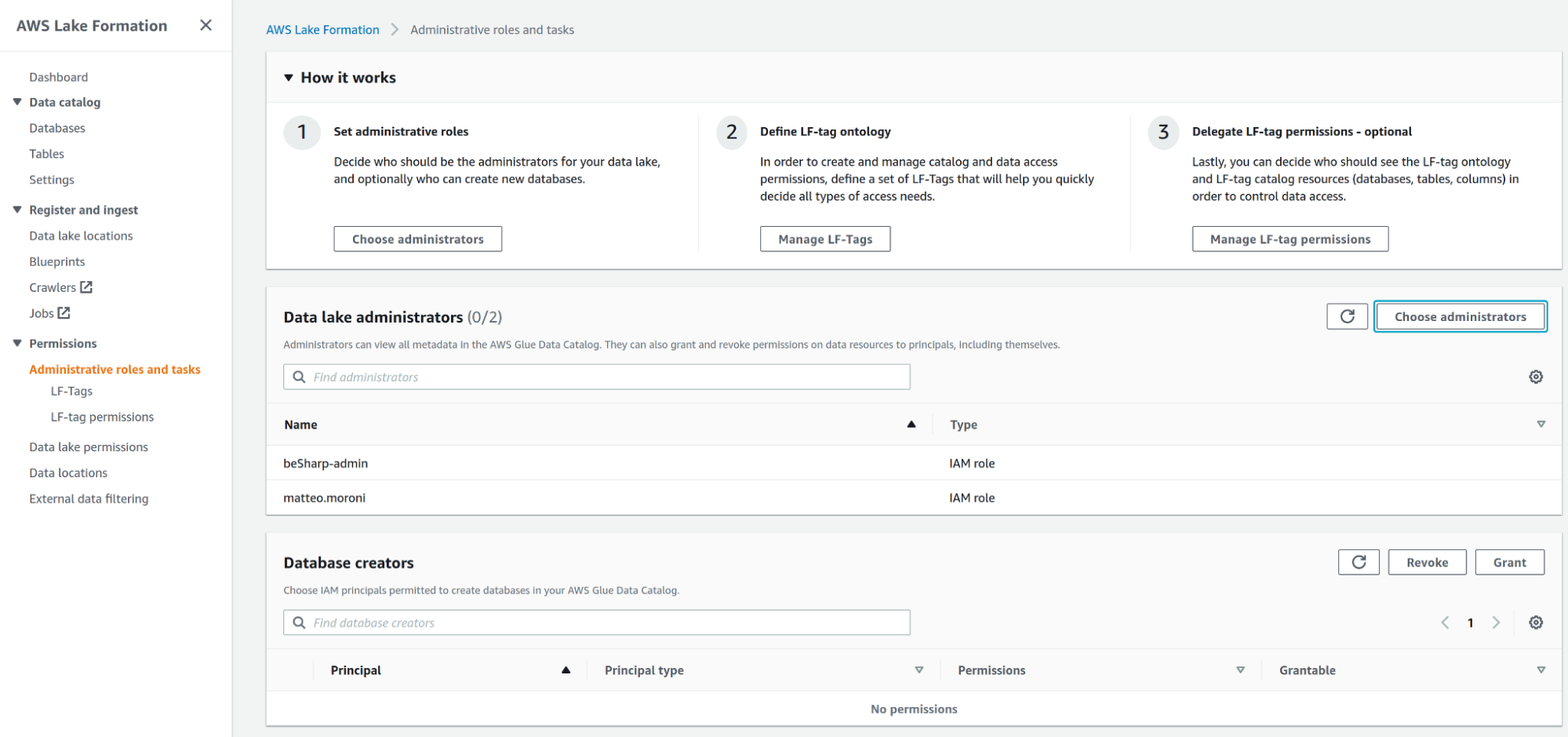
Task: Click the Principal column header
Action: (x=355, y=670)
